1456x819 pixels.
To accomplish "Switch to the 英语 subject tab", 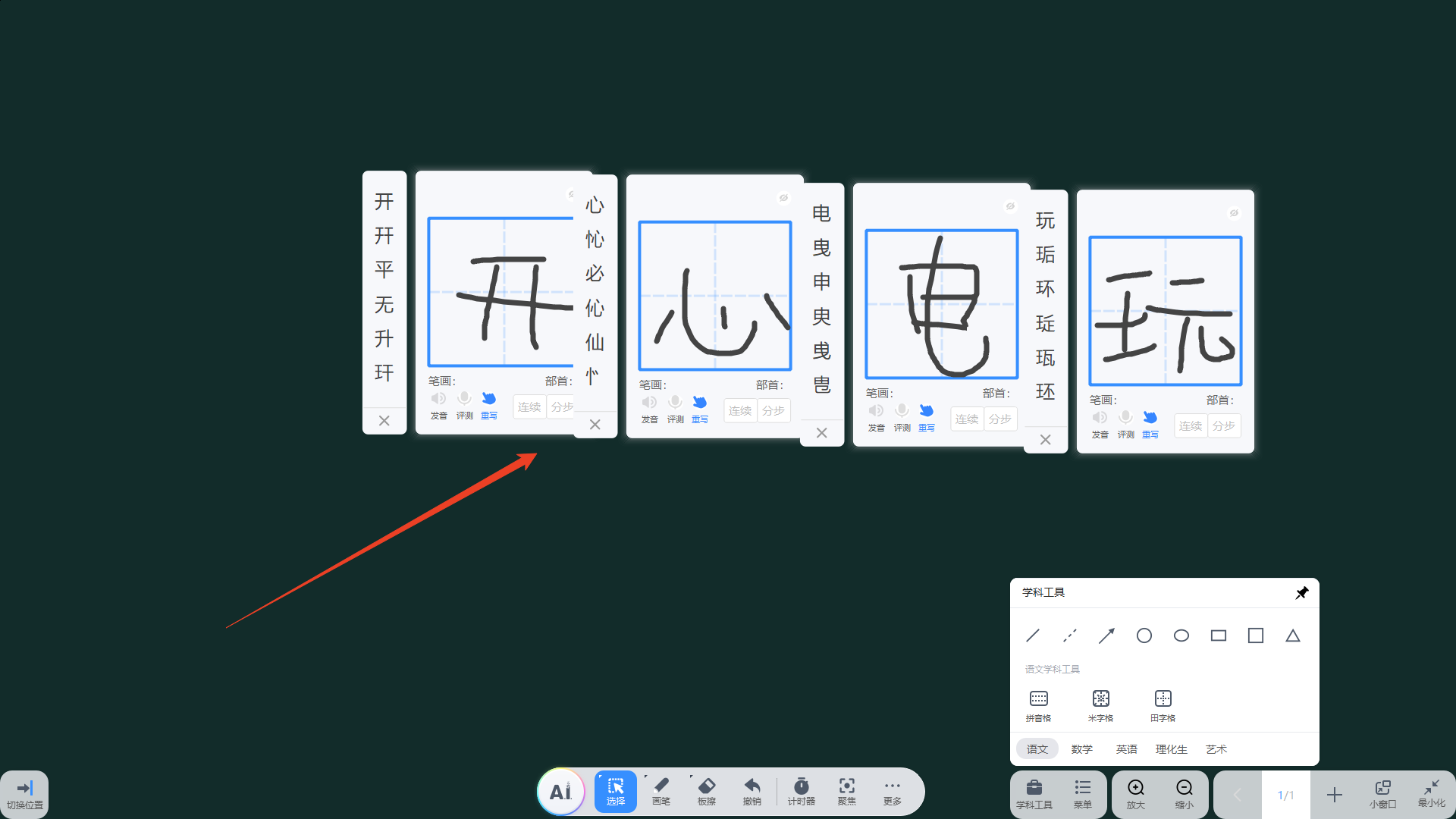I will pyautogui.click(x=1126, y=749).
